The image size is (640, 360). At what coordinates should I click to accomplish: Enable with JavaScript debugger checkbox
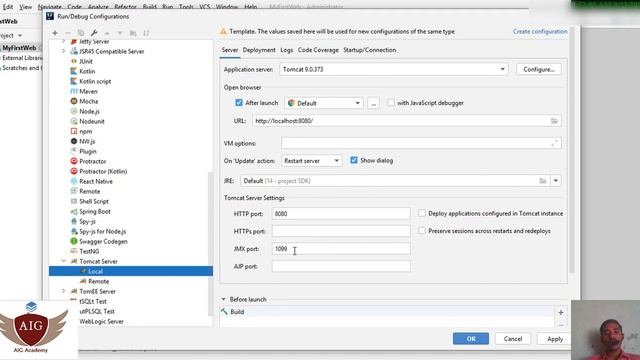pyautogui.click(x=391, y=102)
